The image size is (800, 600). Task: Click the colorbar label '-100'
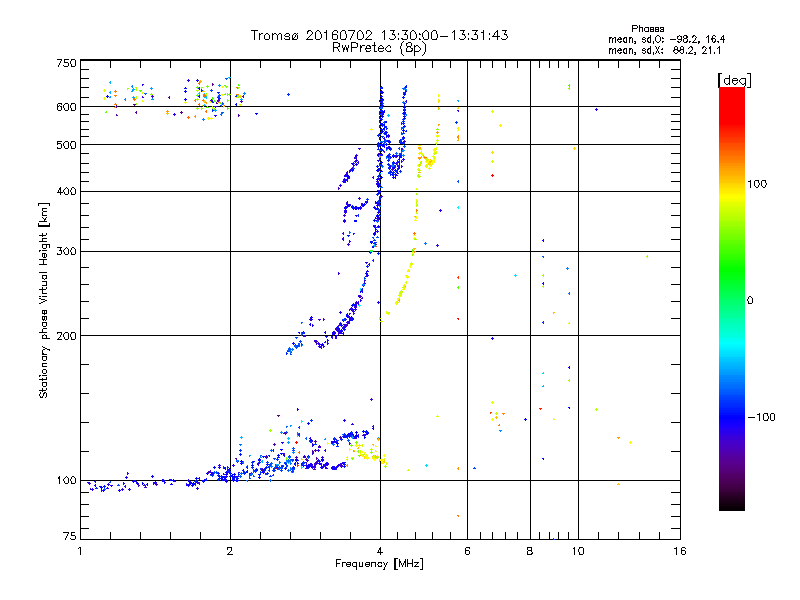tap(761, 417)
